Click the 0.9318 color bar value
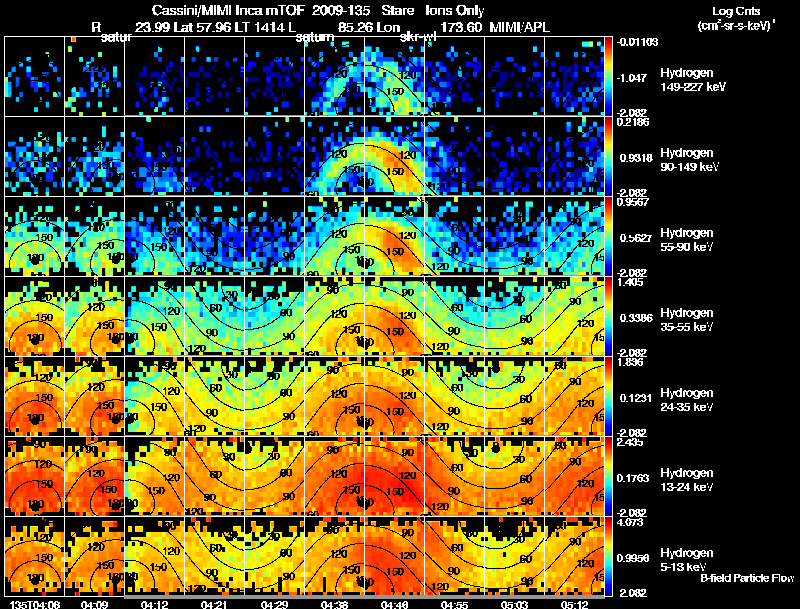800x609 pixels. (x=636, y=158)
